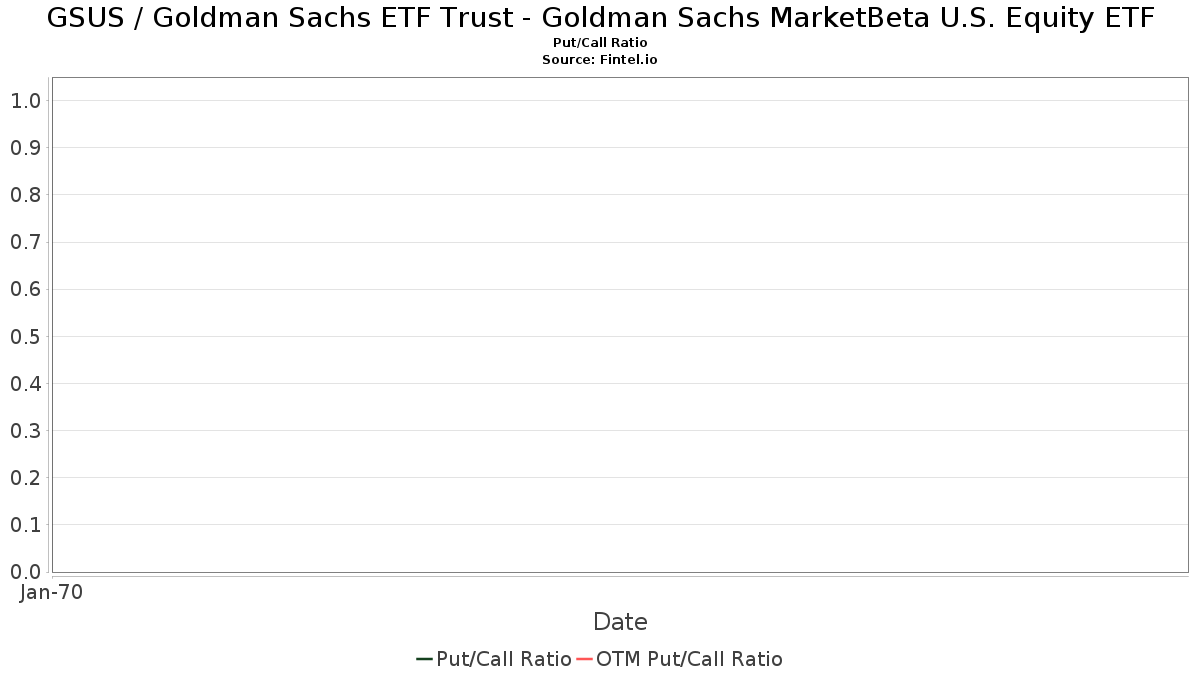Click the red OTM Put/Call Ratio legend line
This screenshot has height=675, width=1200.
click(x=585, y=659)
